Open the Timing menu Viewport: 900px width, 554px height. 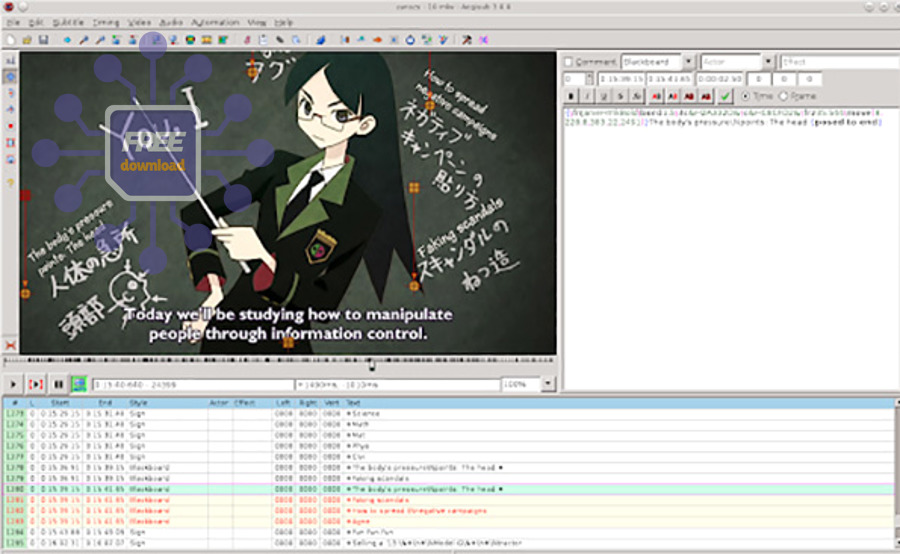click(106, 22)
